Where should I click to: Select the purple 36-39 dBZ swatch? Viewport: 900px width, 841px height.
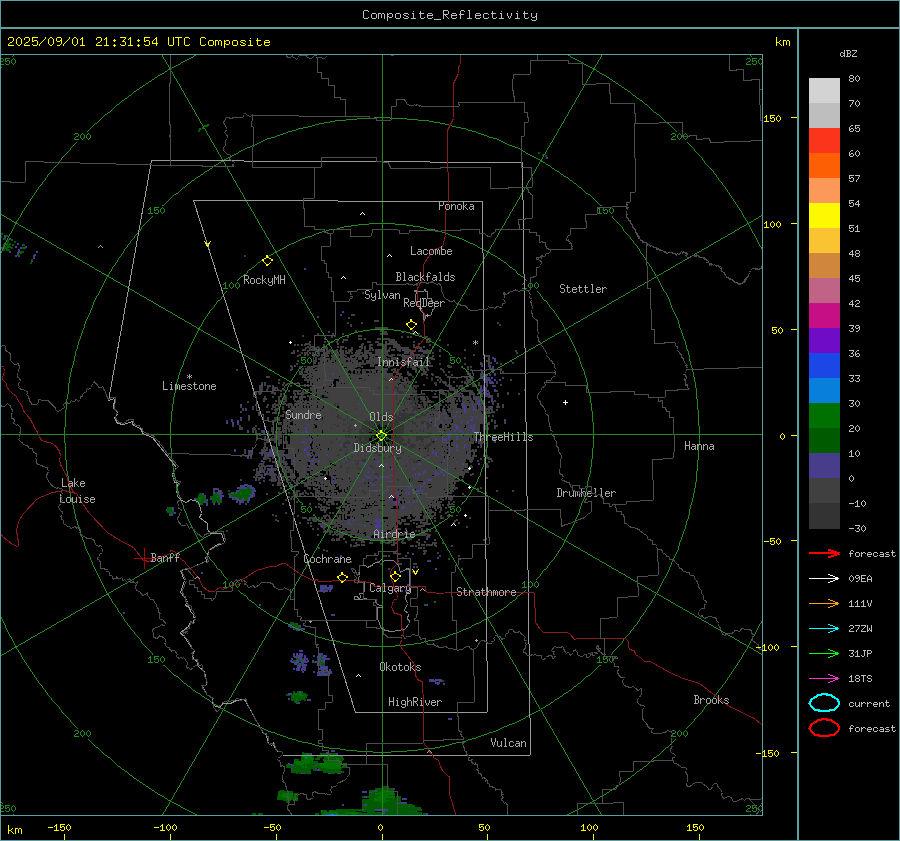pyautogui.click(x=824, y=341)
